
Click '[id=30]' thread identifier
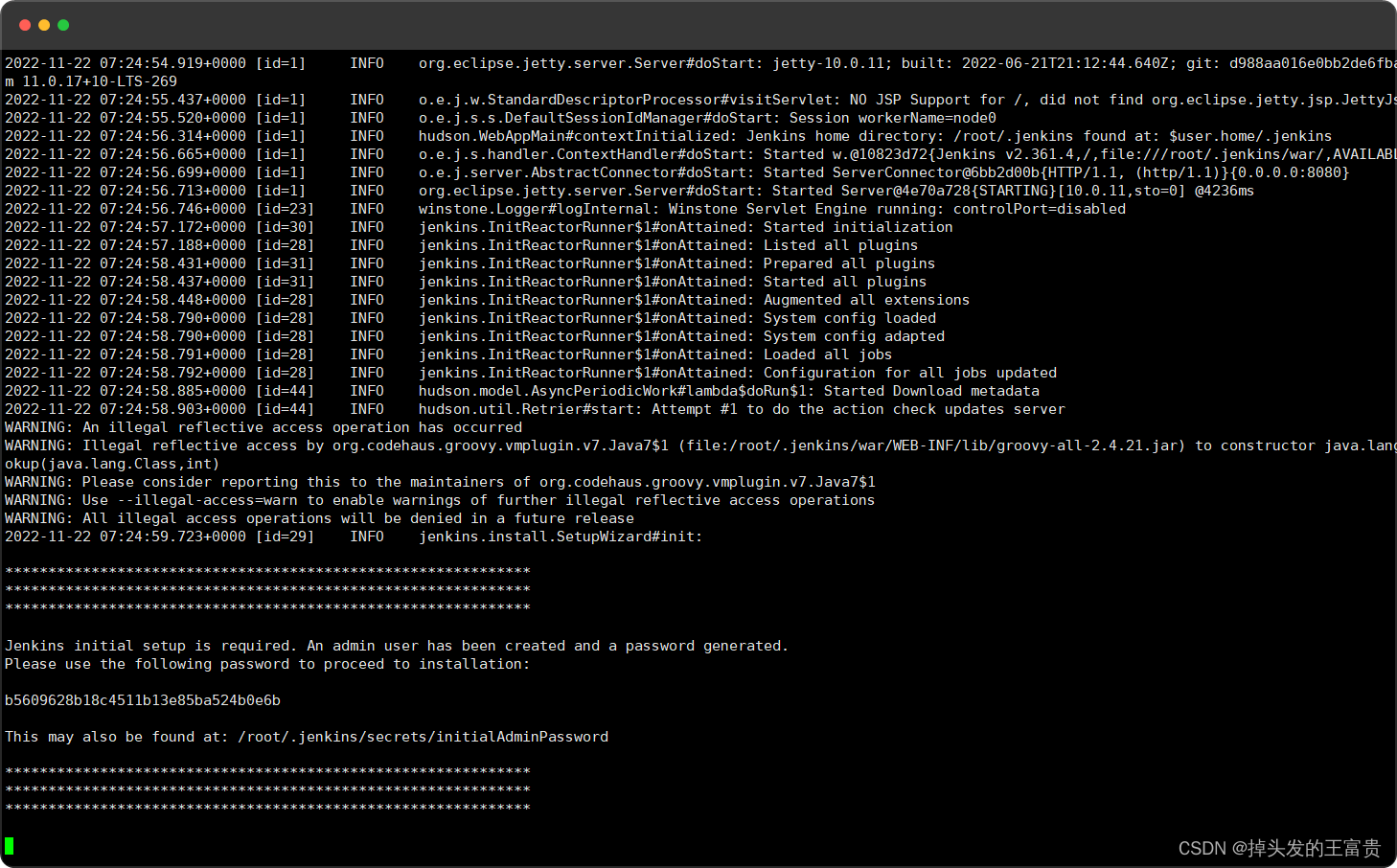(x=285, y=227)
